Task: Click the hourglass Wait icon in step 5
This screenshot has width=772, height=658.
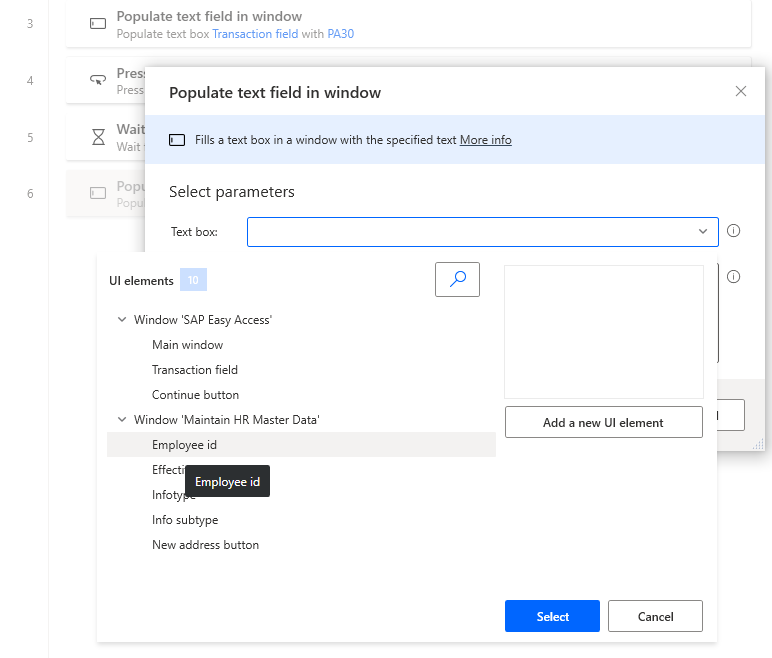Action: [x=98, y=137]
